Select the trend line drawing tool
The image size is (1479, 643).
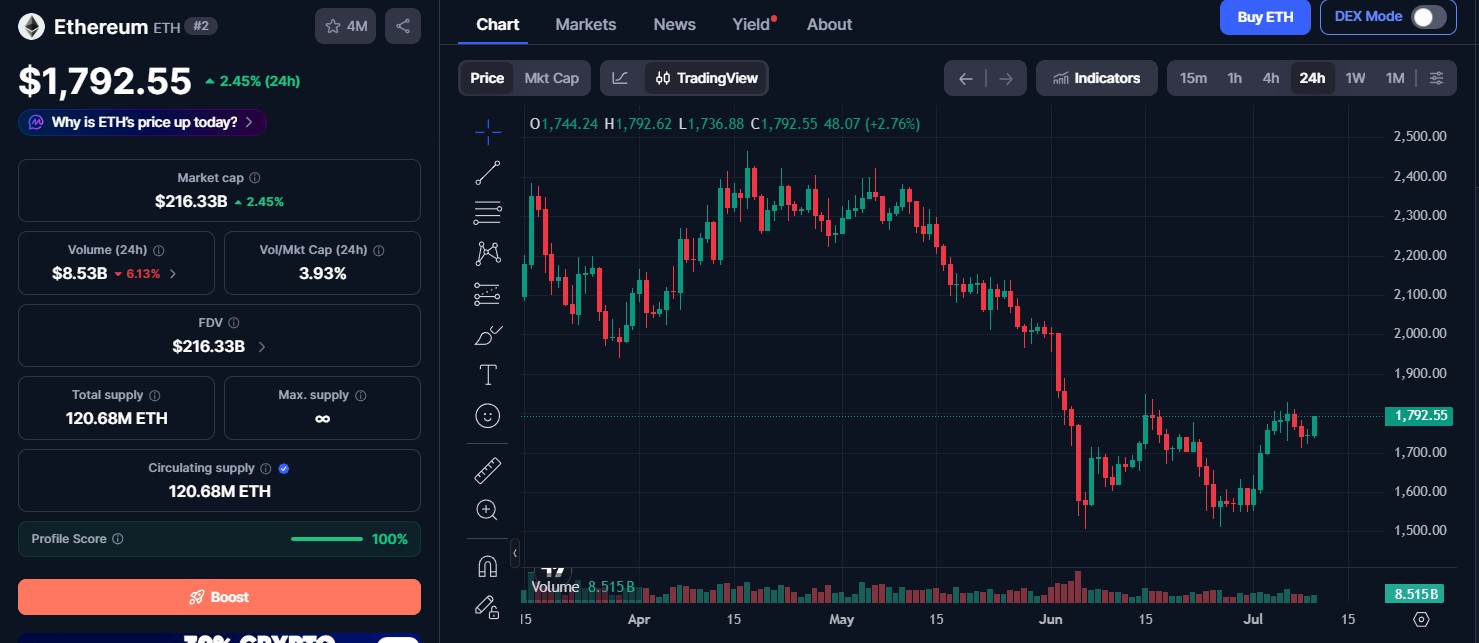point(488,172)
